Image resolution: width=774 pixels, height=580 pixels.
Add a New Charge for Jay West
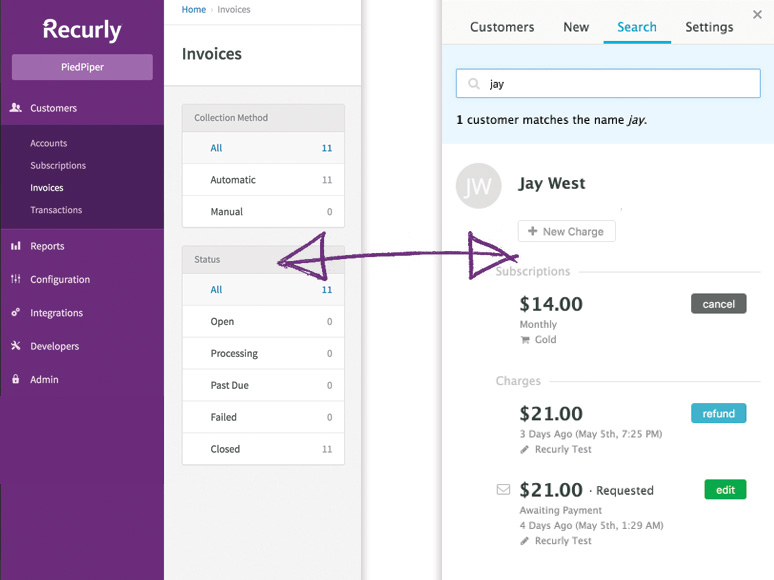(566, 231)
